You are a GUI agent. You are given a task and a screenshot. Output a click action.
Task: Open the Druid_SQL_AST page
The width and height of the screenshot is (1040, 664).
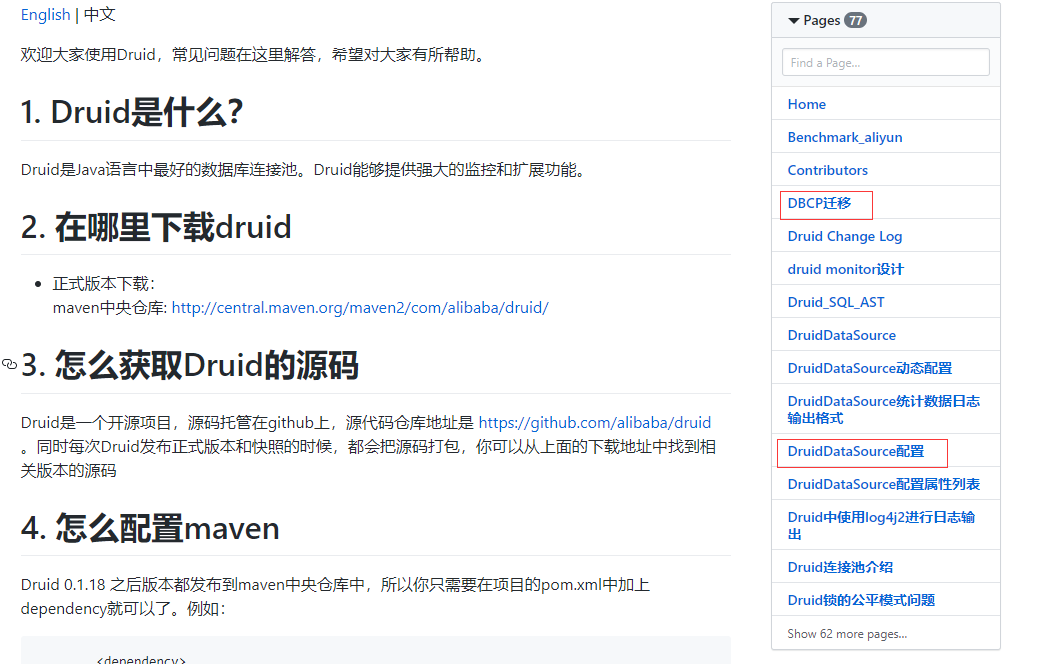(836, 302)
